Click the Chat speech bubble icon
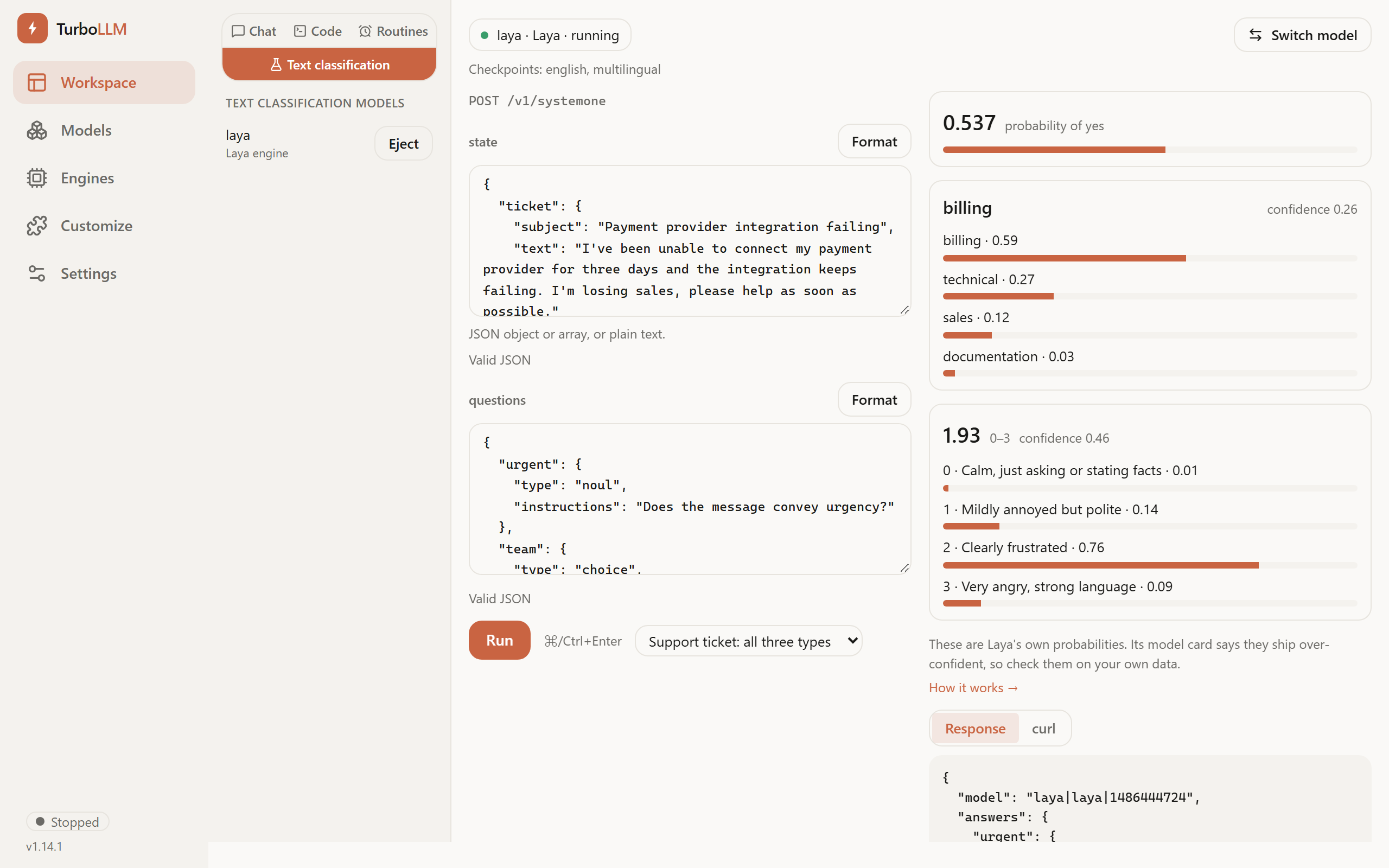Image resolution: width=1389 pixels, height=868 pixels. pyautogui.click(x=238, y=31)
